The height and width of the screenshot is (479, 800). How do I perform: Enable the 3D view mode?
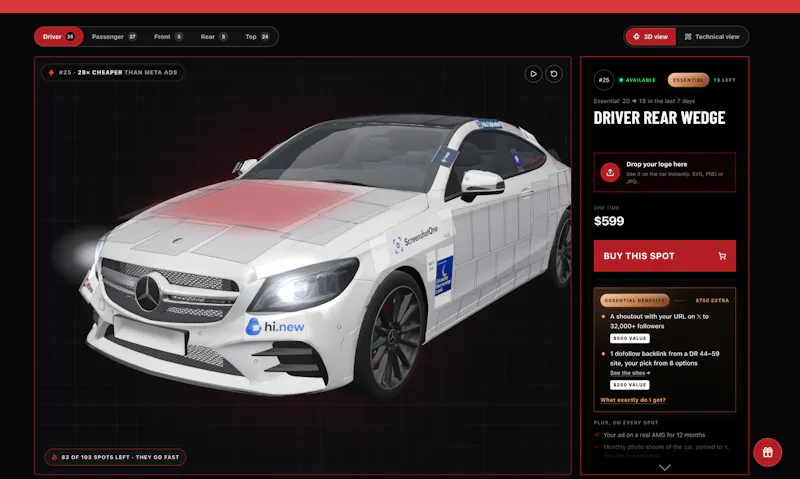click(x=651, y=37)
